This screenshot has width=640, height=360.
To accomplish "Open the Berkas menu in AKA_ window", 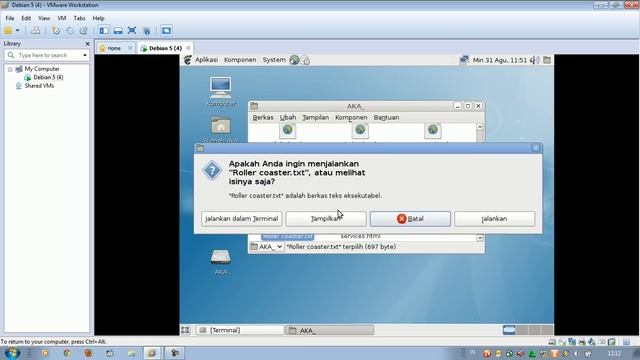I will [263, 118].
